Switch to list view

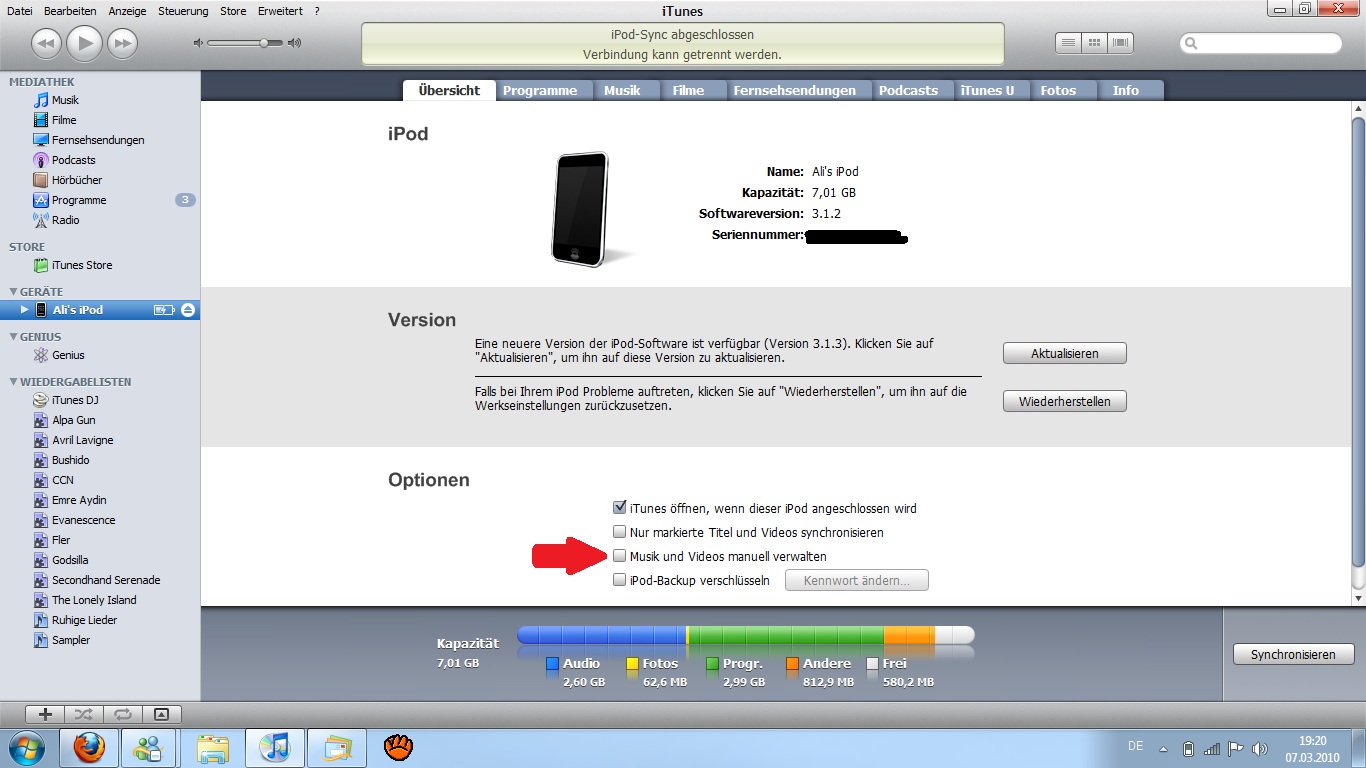(1069, 43)
